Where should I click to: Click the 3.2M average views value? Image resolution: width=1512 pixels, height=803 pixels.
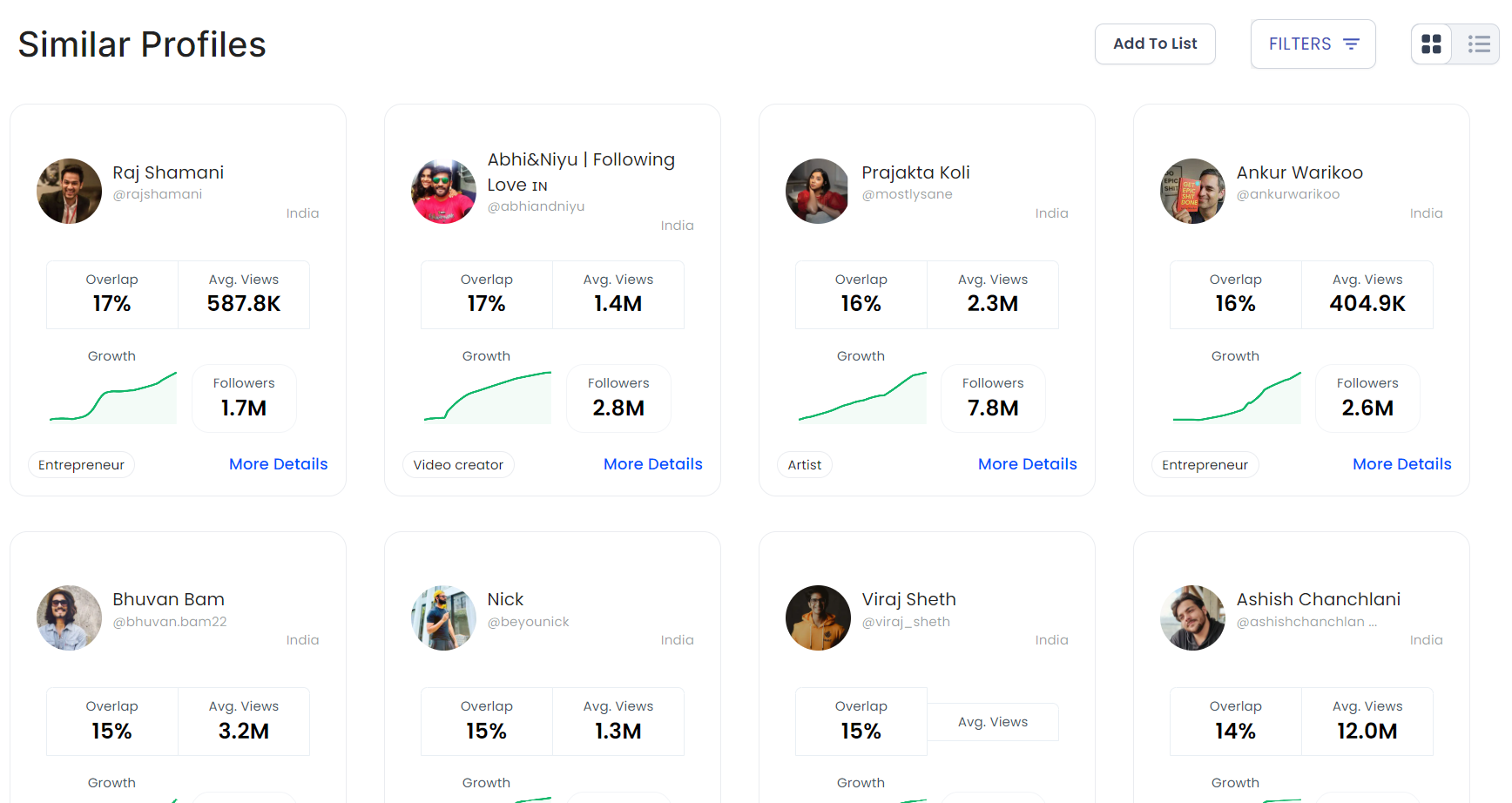coord(244,732)
